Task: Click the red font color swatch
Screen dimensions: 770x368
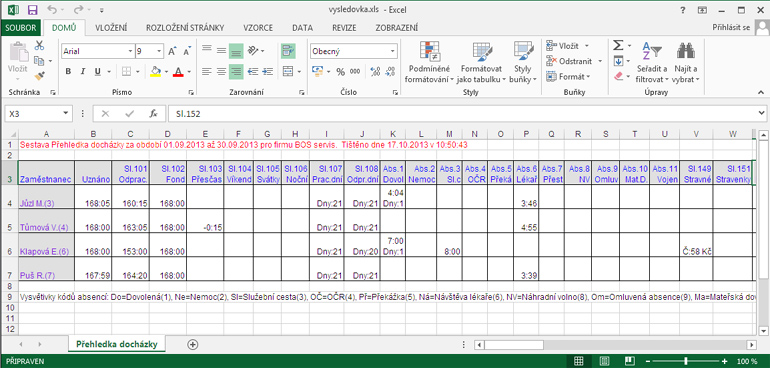Action: [x=178, y=72]
